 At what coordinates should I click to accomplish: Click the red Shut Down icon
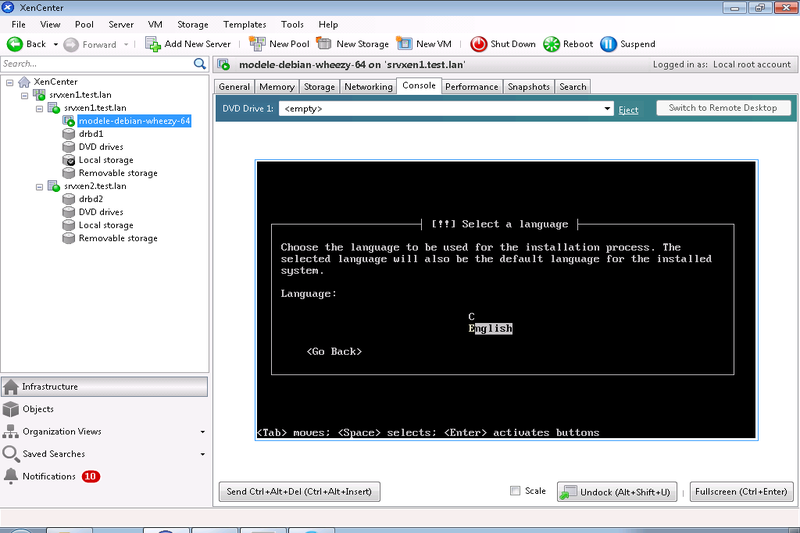pyautogui.click(x=479, y=44)
